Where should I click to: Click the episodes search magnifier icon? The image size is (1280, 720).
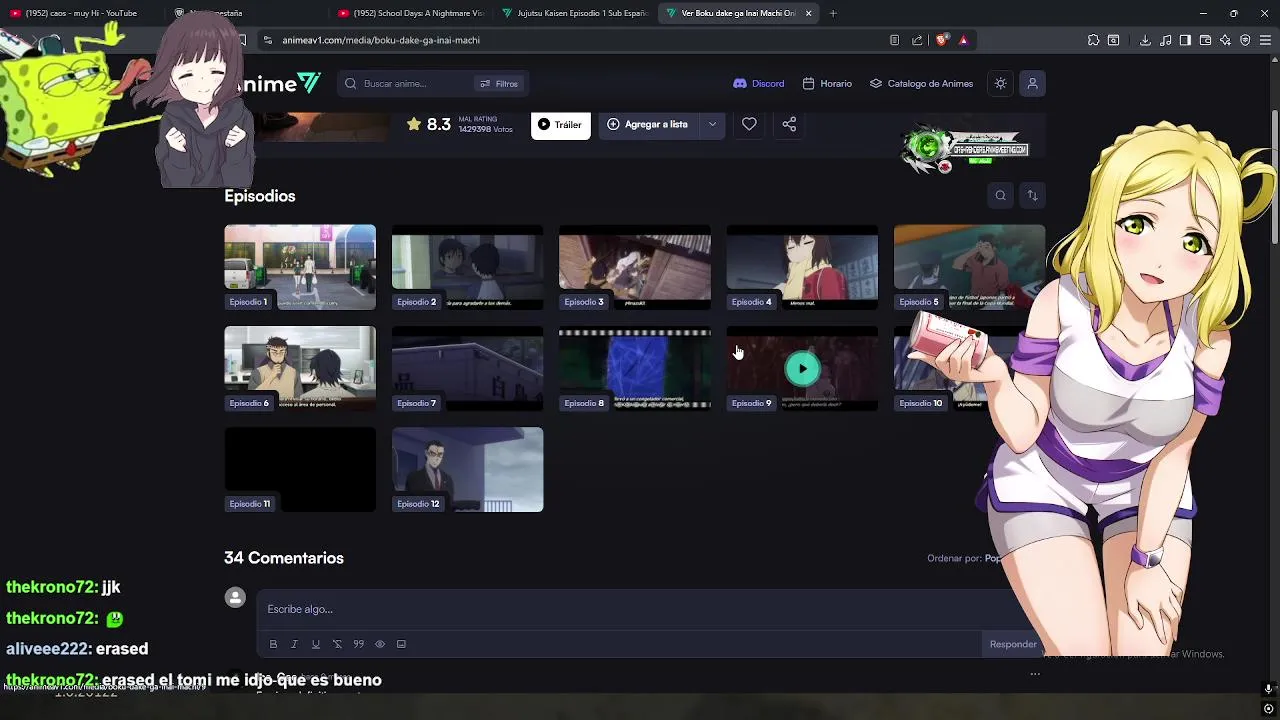point(1000,196)
